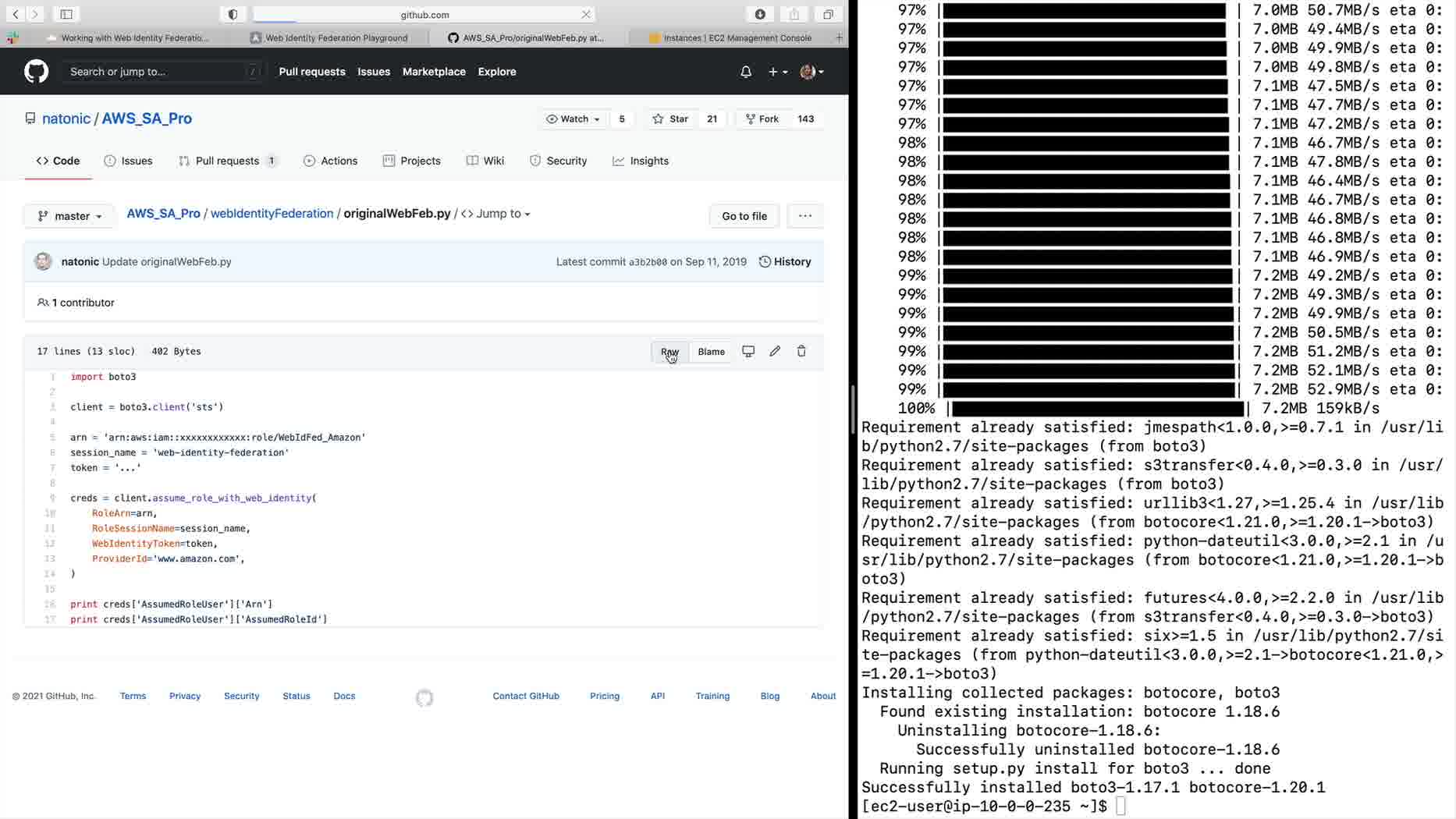Open the Insights tab

(x=641, y=161)
